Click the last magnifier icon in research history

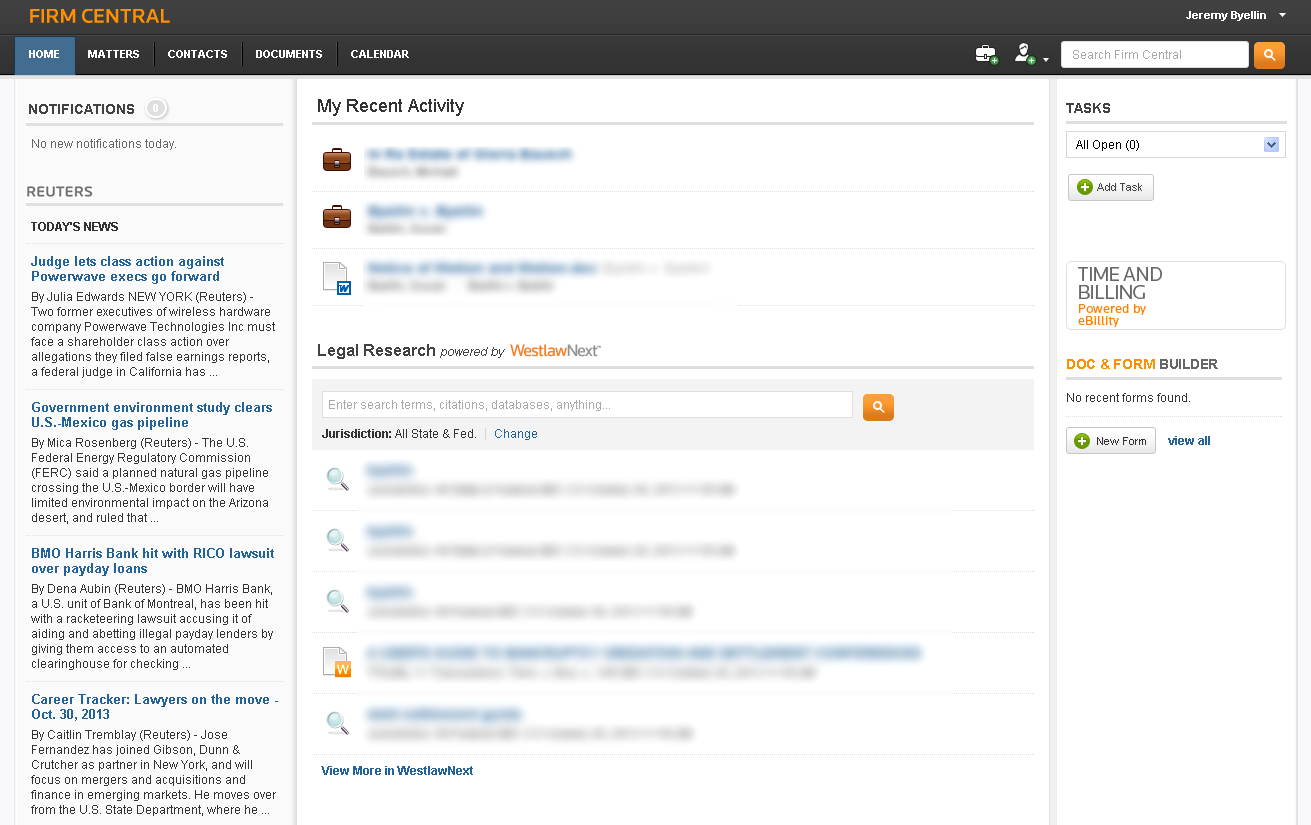point(338,723)
